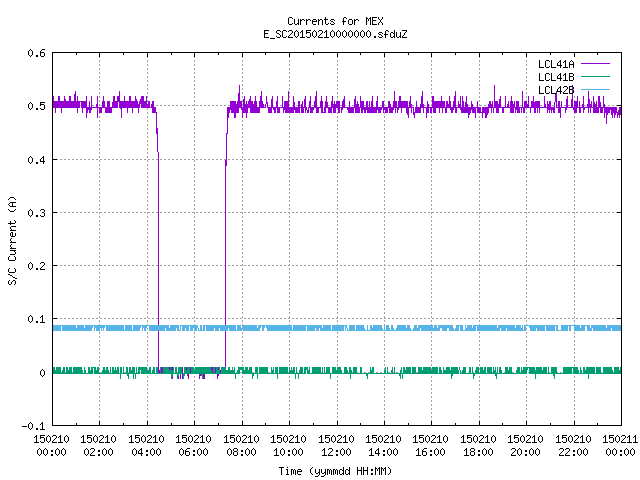Click the y-axis tick value 0.3
This screenshot has width=640, height=480.
(x=36, y=213)
